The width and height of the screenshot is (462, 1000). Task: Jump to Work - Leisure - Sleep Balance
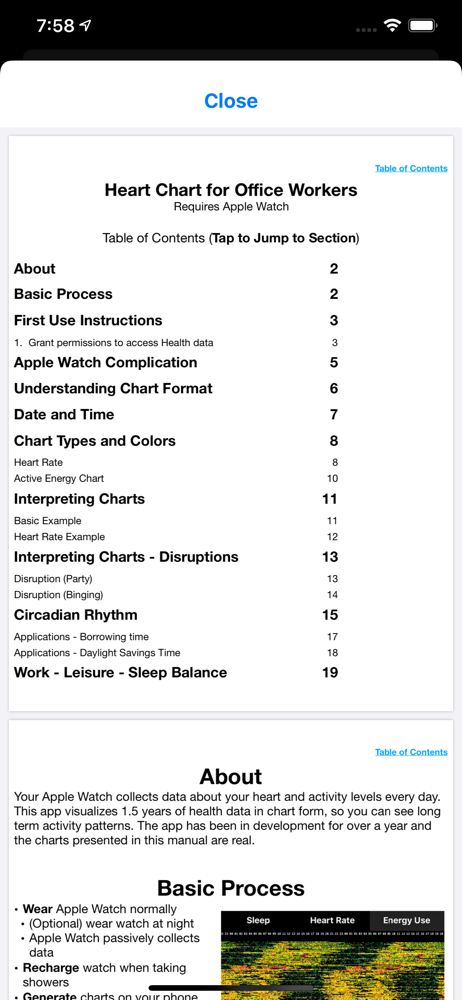pyautogui.click(x=120, y=672)
